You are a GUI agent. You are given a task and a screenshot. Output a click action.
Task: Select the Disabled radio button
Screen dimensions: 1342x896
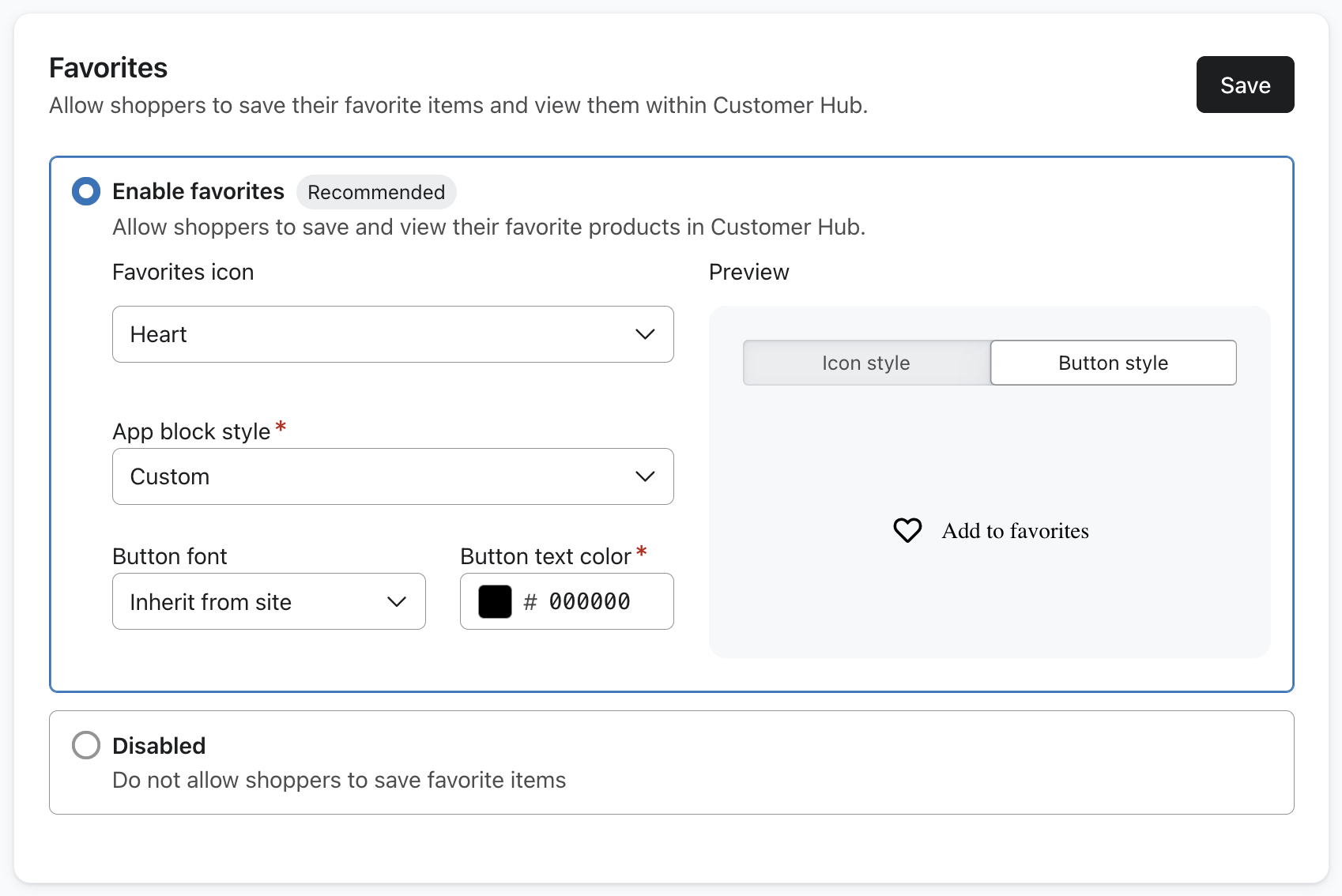coord(86,745)
